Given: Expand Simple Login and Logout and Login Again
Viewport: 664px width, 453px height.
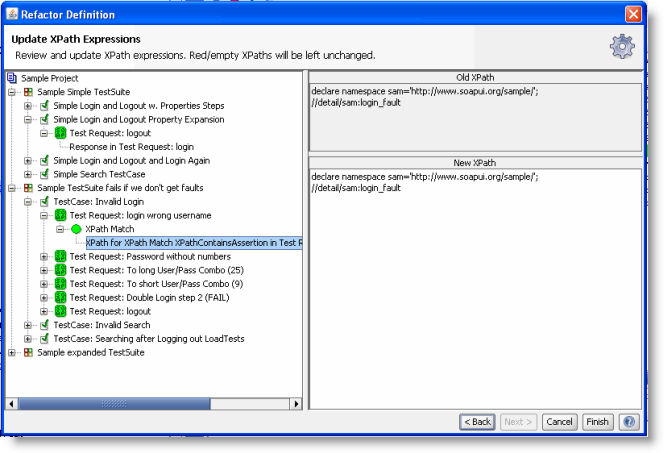Looking at the screenshot, I should [28, 160].
